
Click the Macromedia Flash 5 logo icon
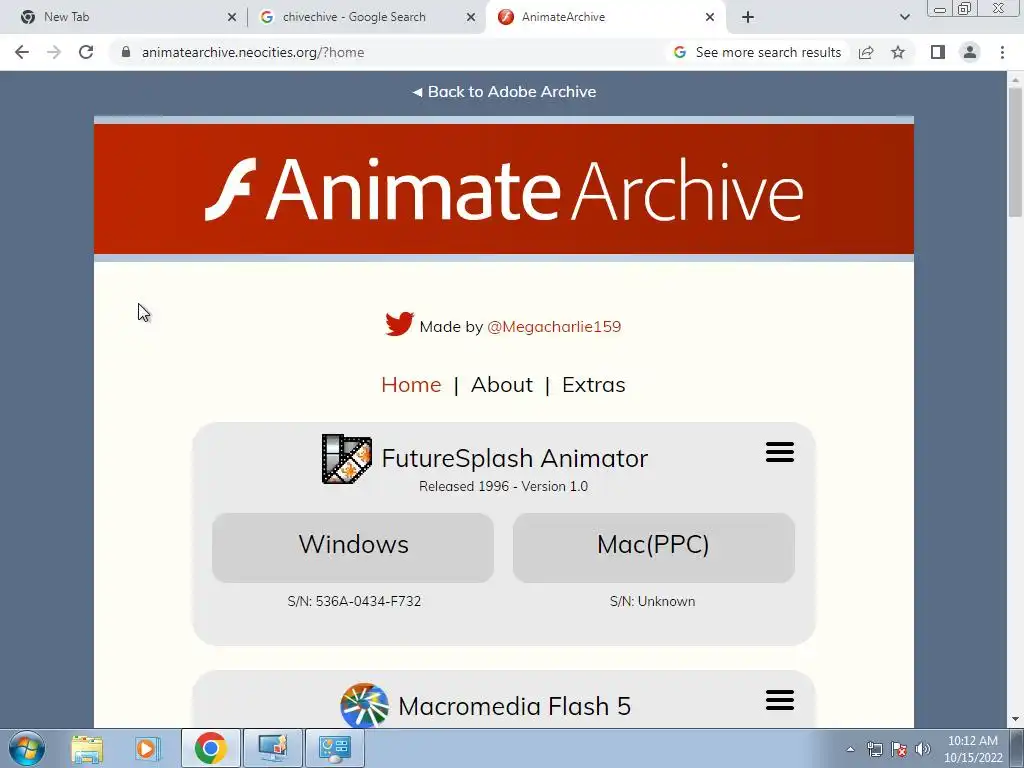364,705
